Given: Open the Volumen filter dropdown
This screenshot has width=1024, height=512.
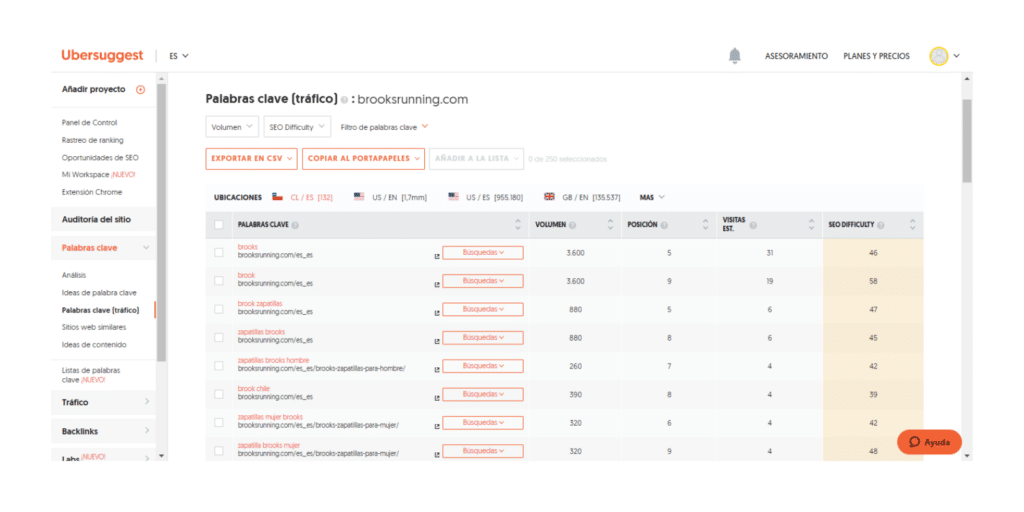Looking at the screenshot, I should coord(232,127).
